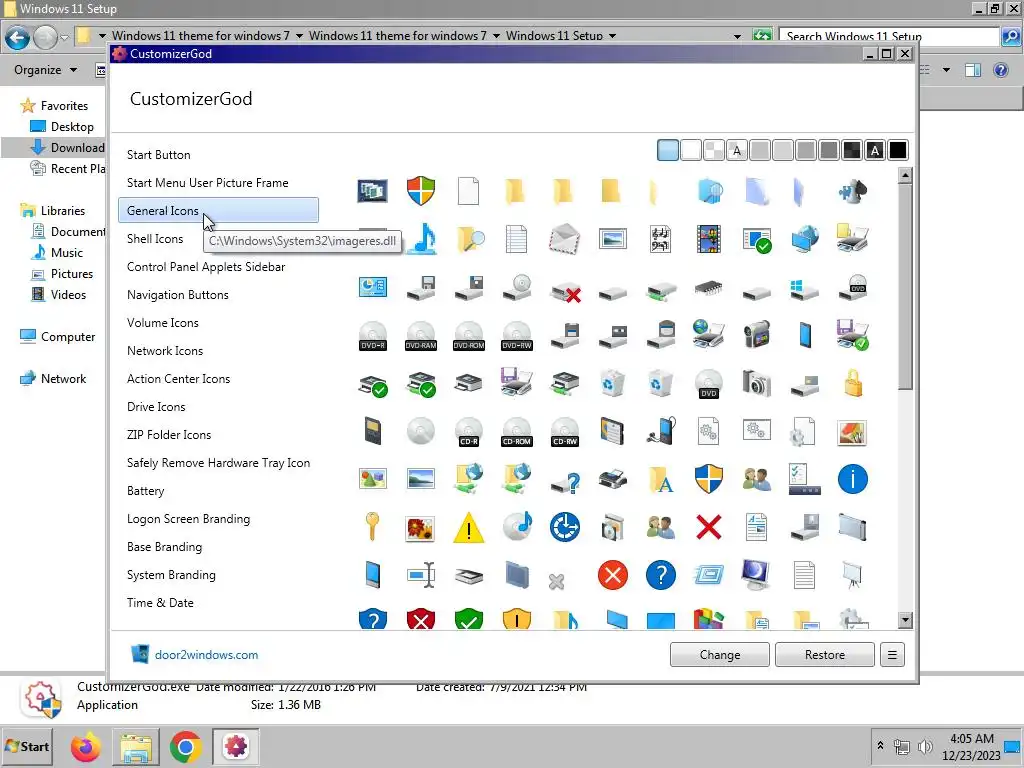Select the drive with red X icon
Image resolution: width=1024 pixels, height=768 pixels.
click(566, 290)
